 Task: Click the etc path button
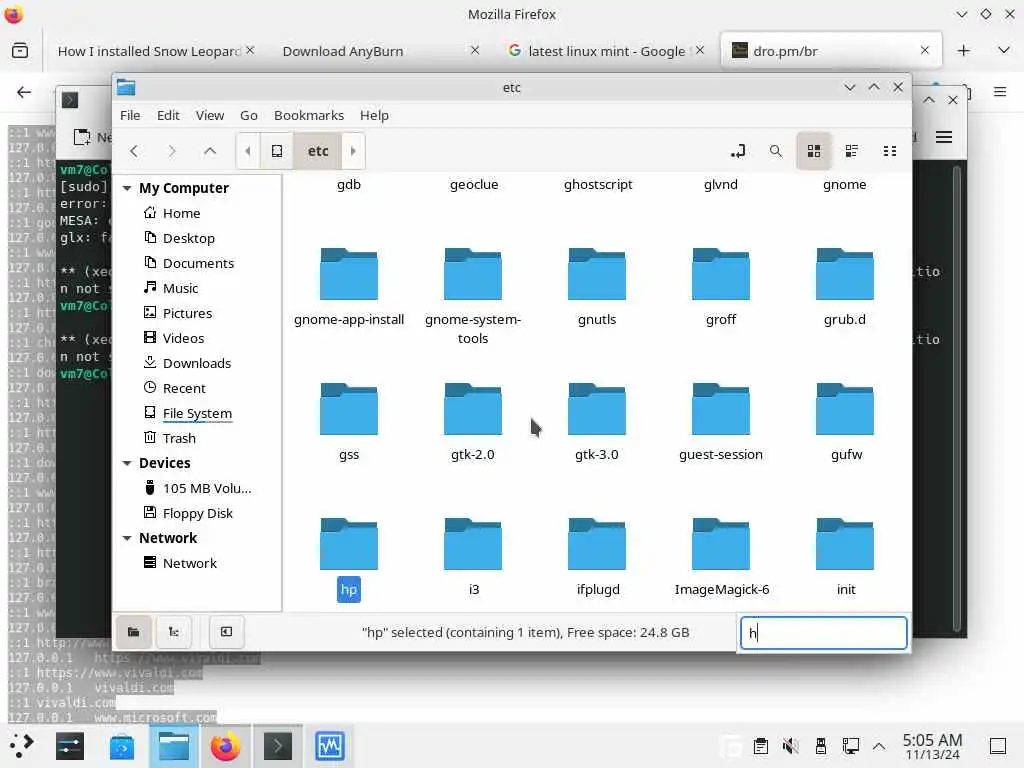(x=318, y=151)
